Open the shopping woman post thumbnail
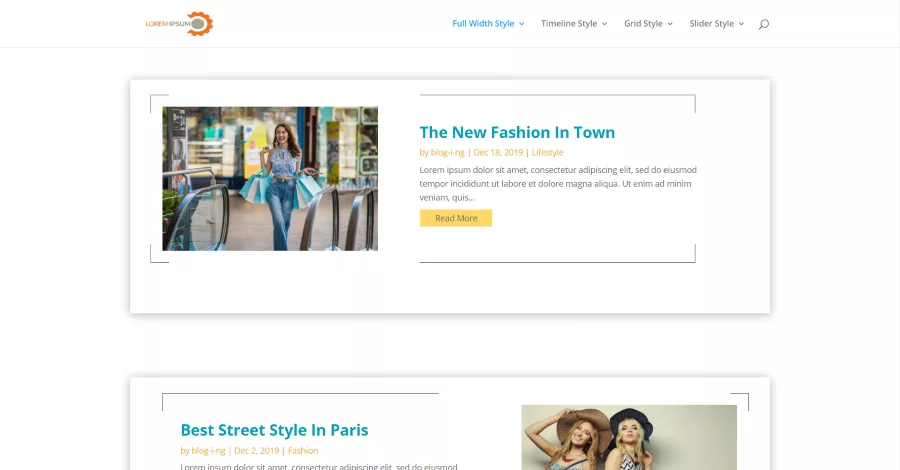This screenshot has width=900, height=470. pyautogui.click(x=270, y=178)
